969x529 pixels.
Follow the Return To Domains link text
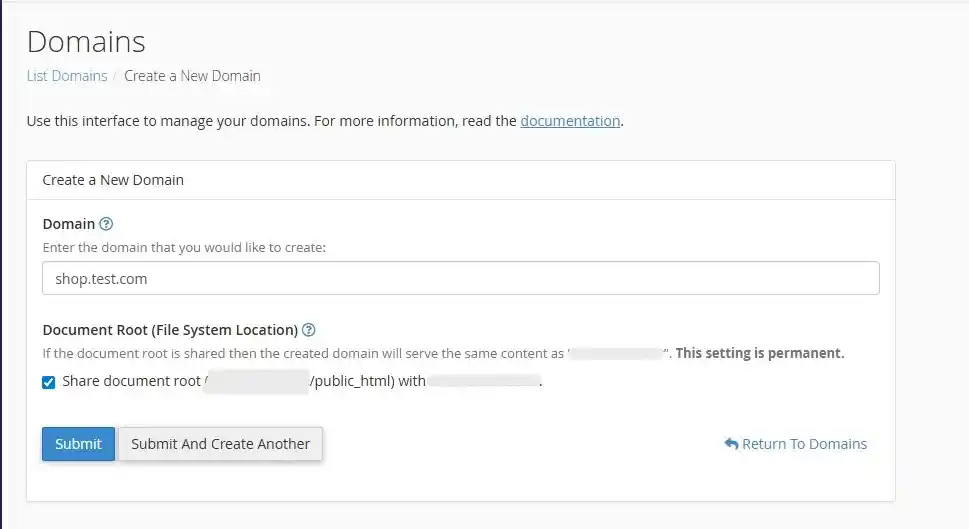[x=804, y=444]
